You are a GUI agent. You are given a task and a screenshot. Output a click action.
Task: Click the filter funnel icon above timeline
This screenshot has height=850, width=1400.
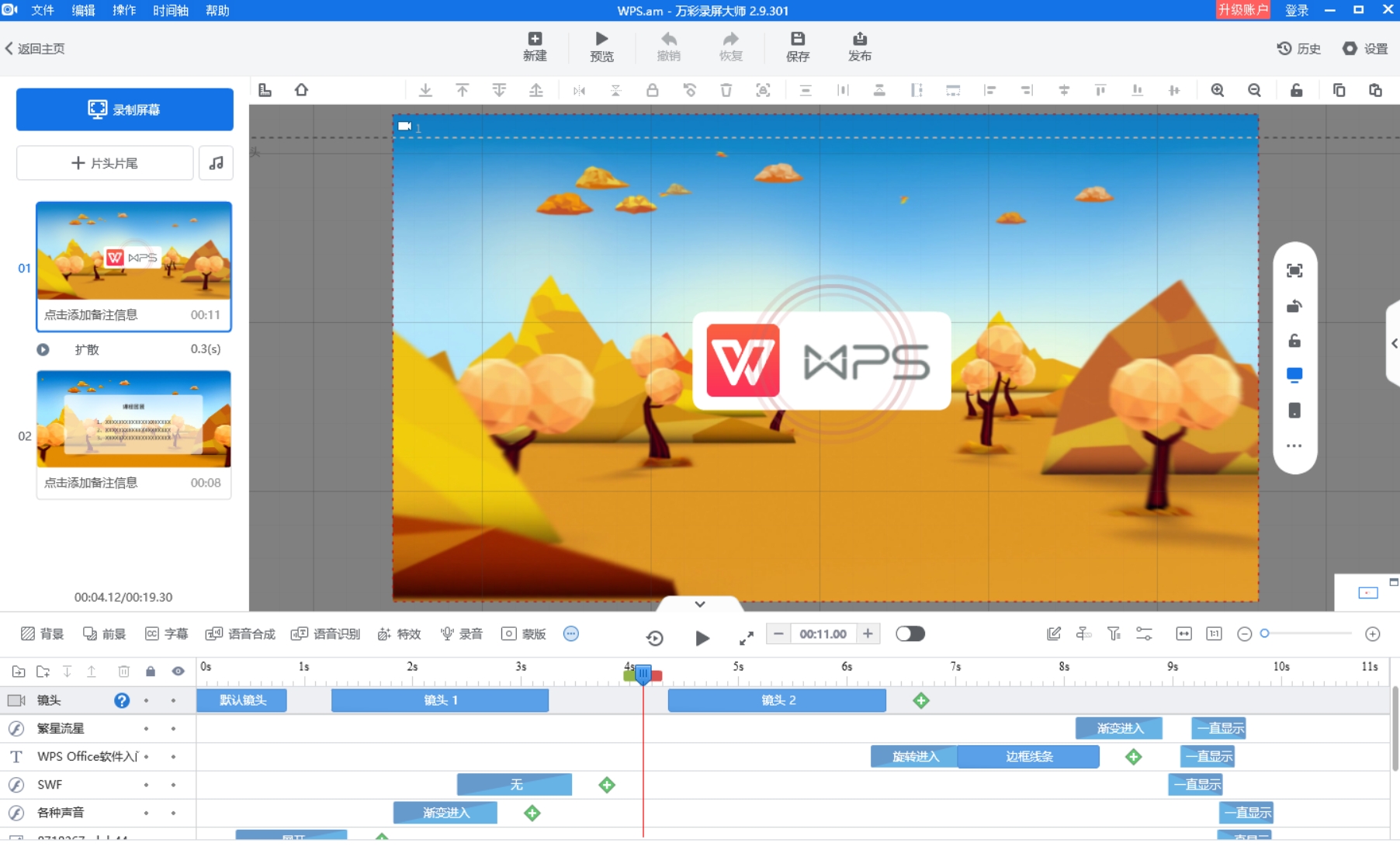[1114, 634]
